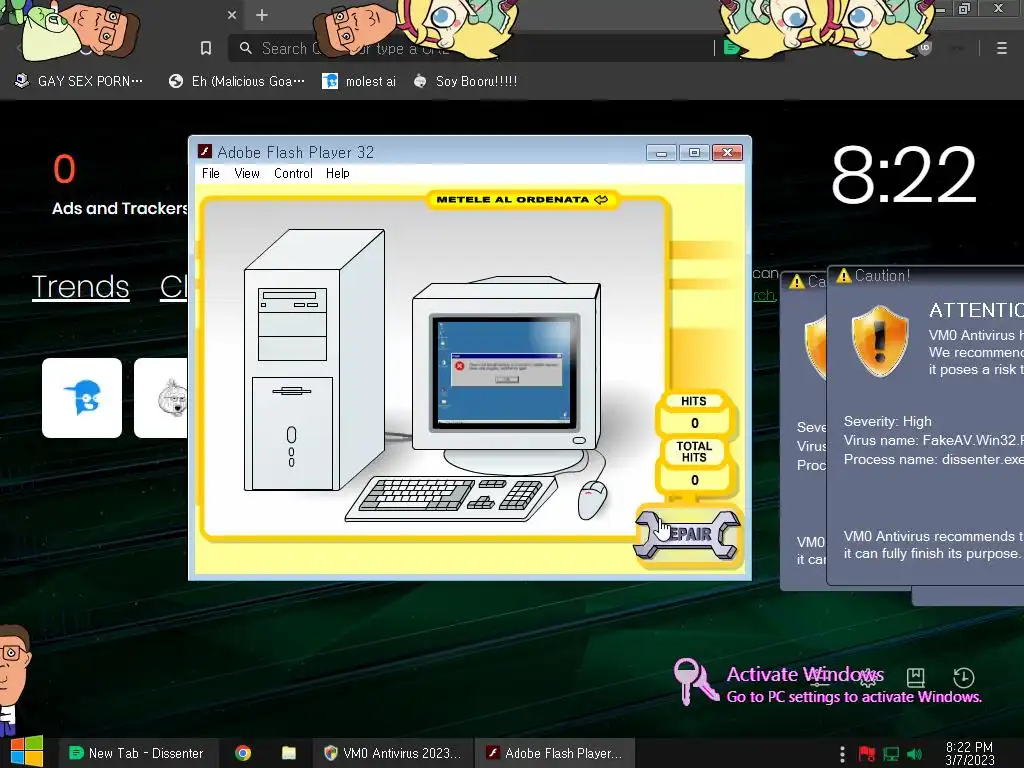Viewport: 1024px width, 768px height.
Task: Switch to New Tab - Dissenter taskbar item
Action: click(x=136, y=753)
